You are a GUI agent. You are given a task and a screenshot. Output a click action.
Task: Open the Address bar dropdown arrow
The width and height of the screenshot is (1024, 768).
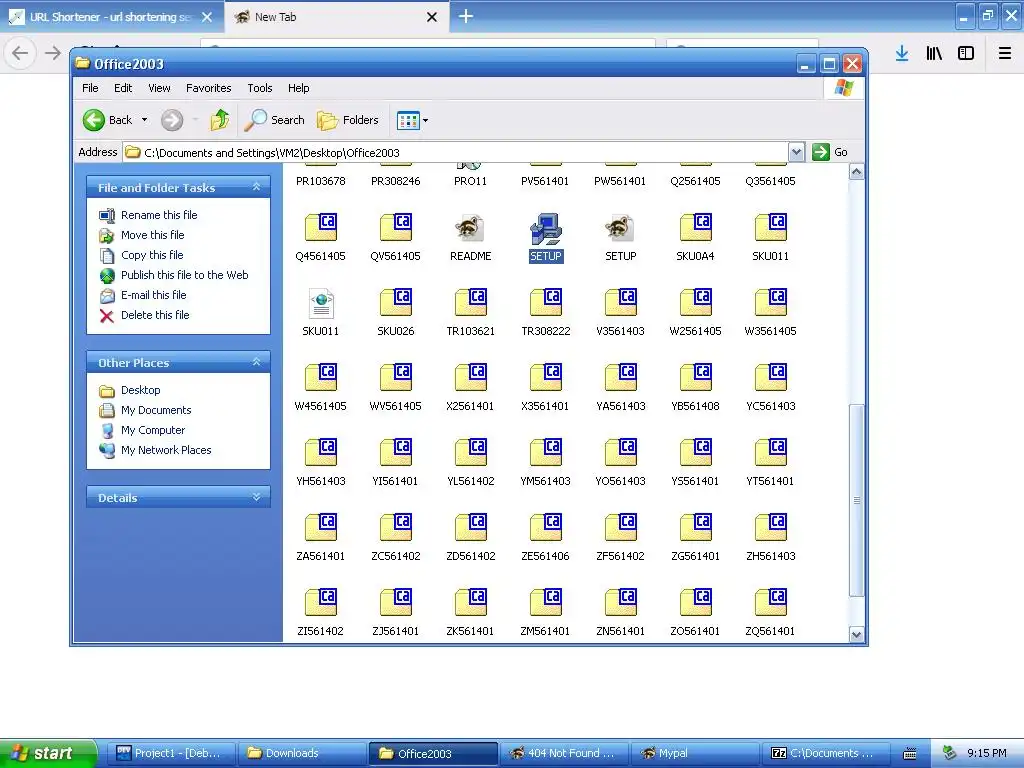pos(796,153)
